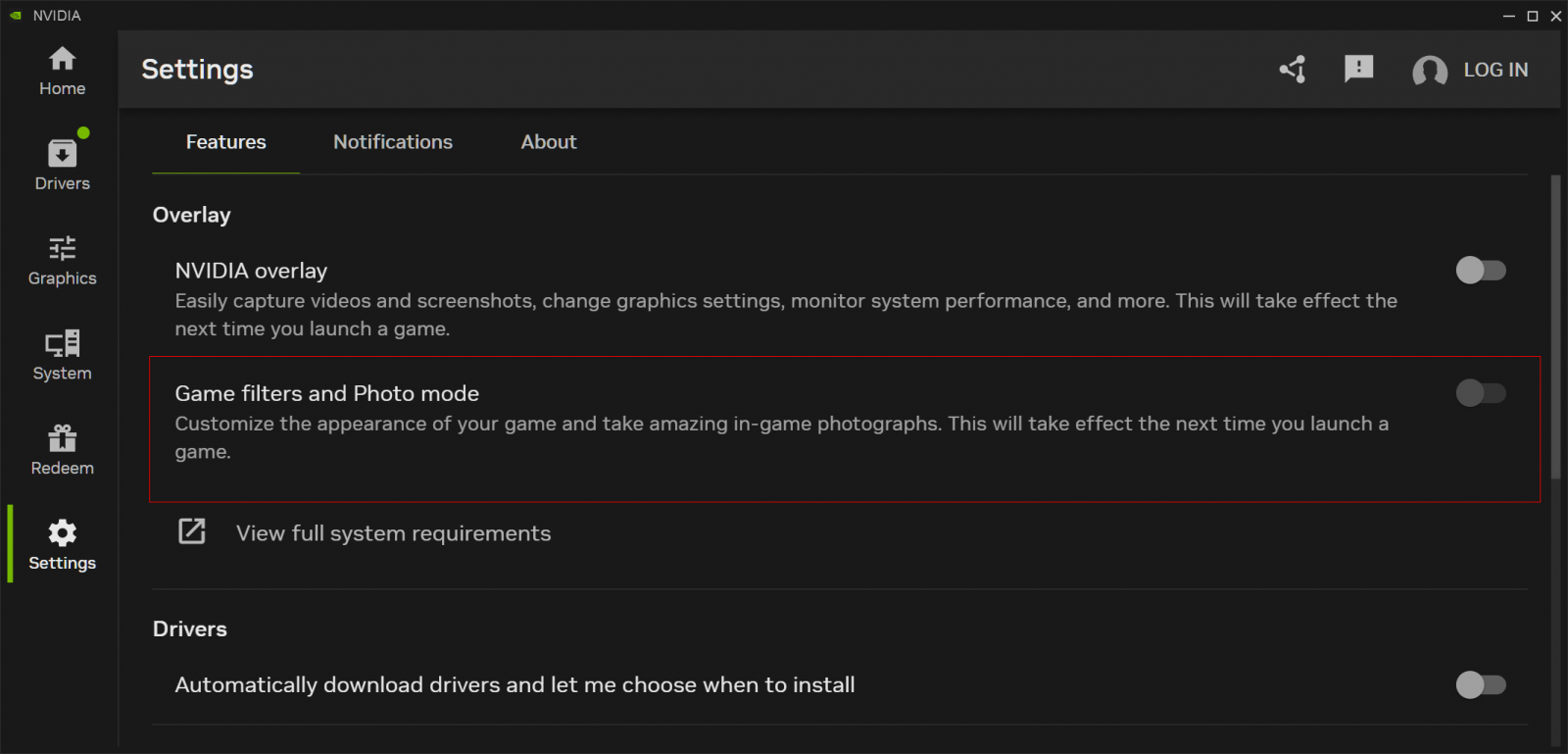
Task: Switch to the Notifications tab
Action: click(x=393, y=142)
